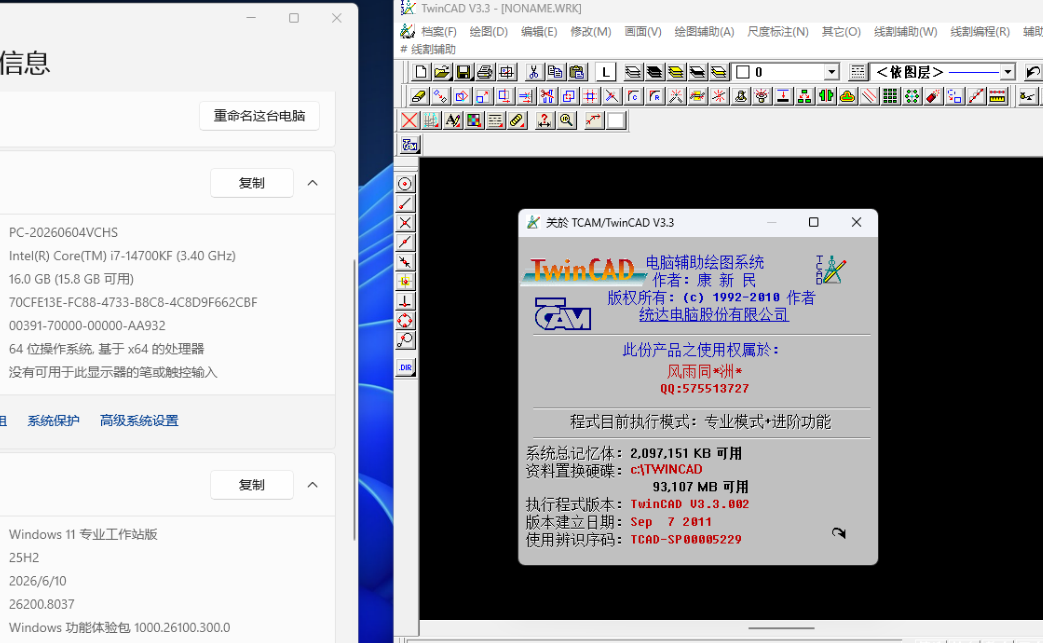Viewport: 1043px width, 643px height.
Task: Click the undo arrow icon in toolbar
Action: [x=1032, y=72]
